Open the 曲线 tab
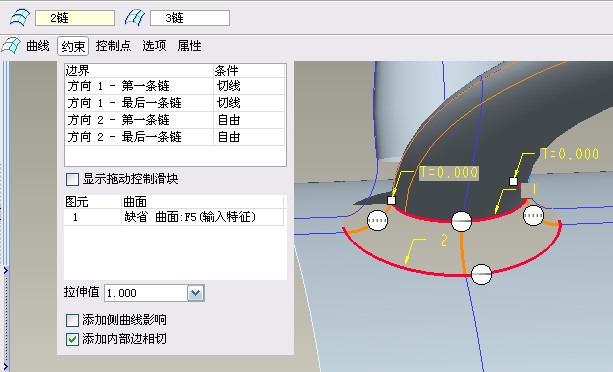The width and height of the screenshot is (613, 372). click(38, 46)
